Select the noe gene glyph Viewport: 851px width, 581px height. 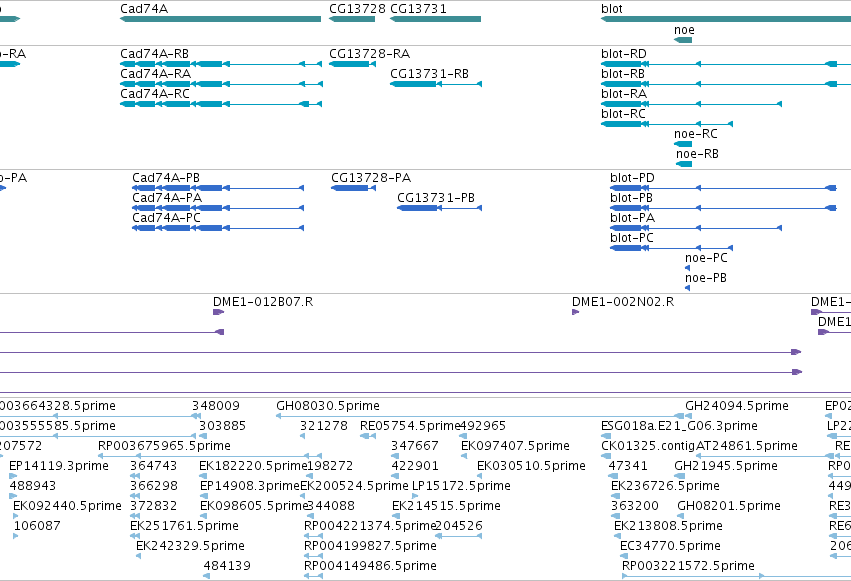(683, 40)
